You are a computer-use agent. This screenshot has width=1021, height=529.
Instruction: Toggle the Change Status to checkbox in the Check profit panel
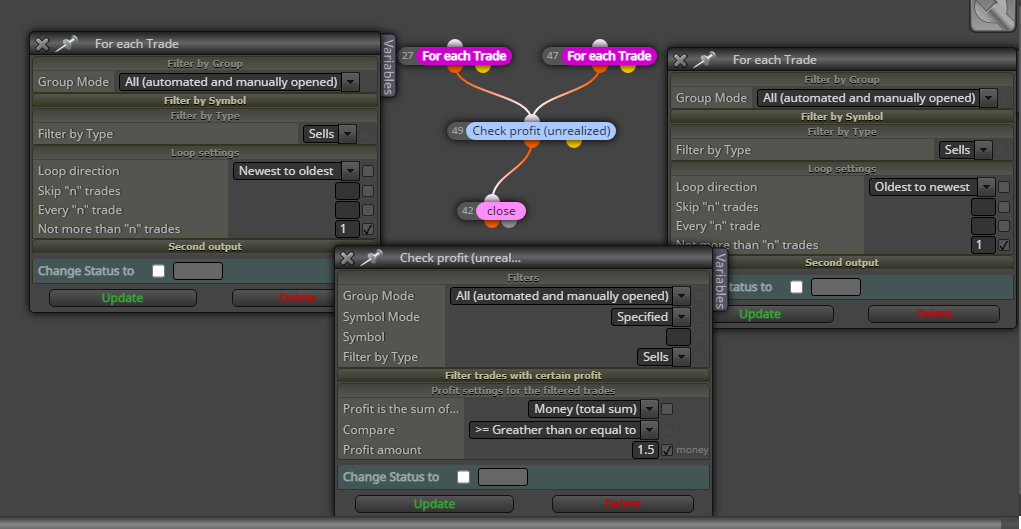463,477
